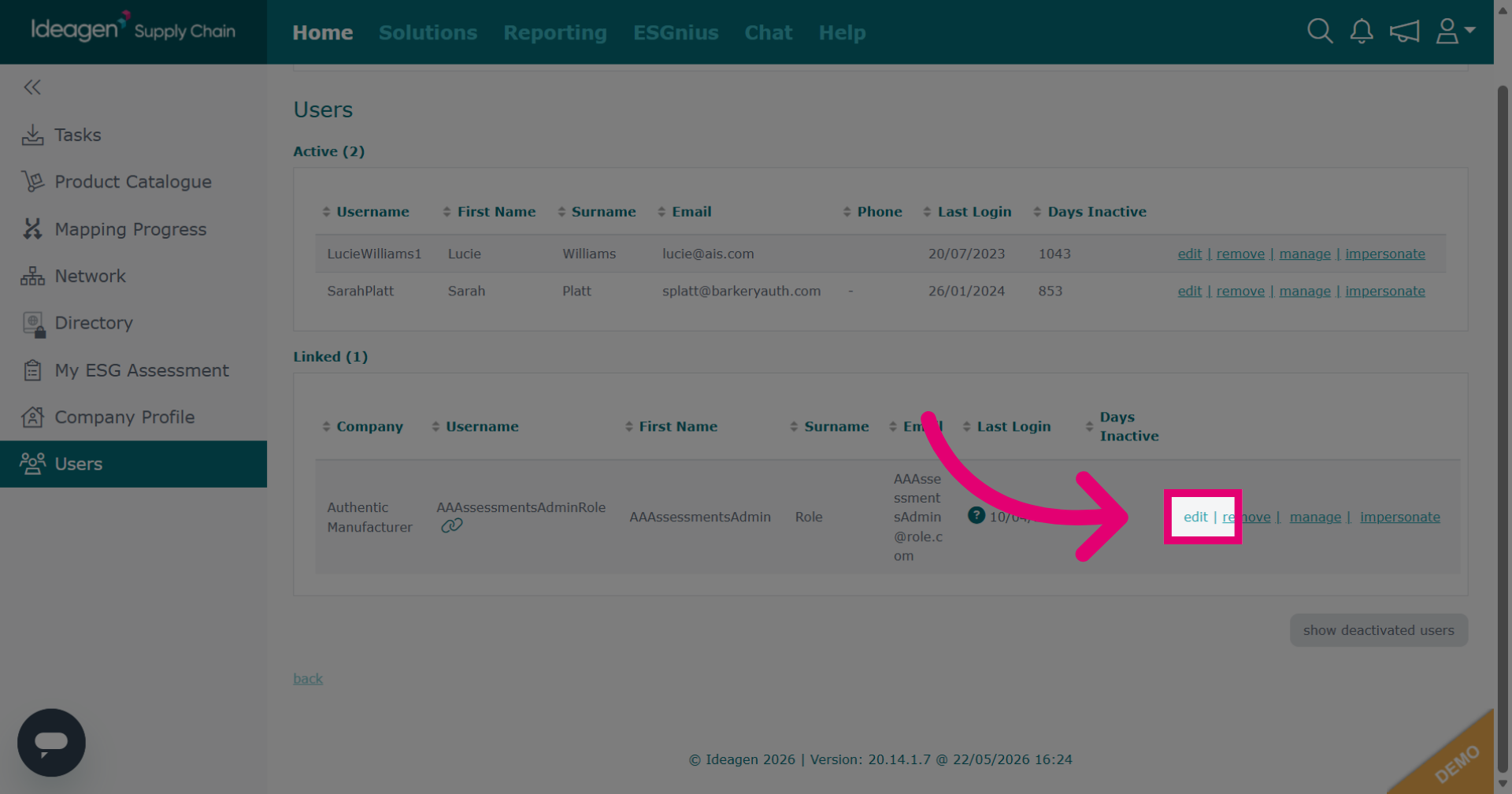Click the question mark icon by last login
The height and width of the screenshot is (794, 1512).
click(976, 515)
